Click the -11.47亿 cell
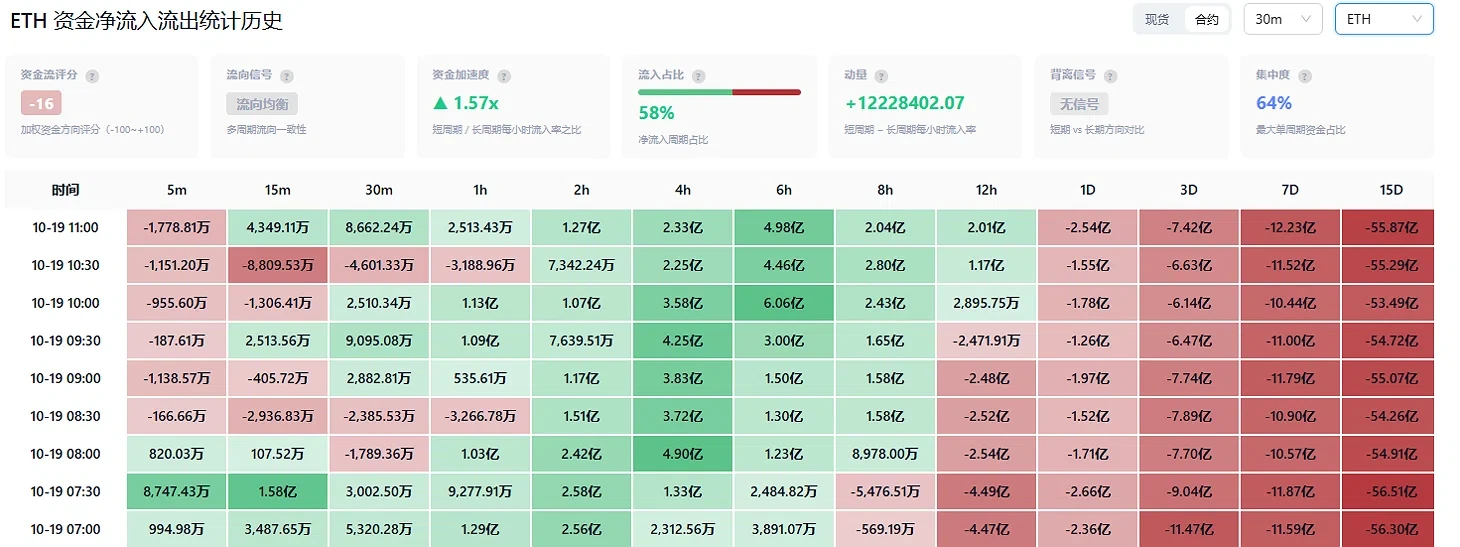The height and width of the screenshot is (547, 1460). tap(1188, 528)
